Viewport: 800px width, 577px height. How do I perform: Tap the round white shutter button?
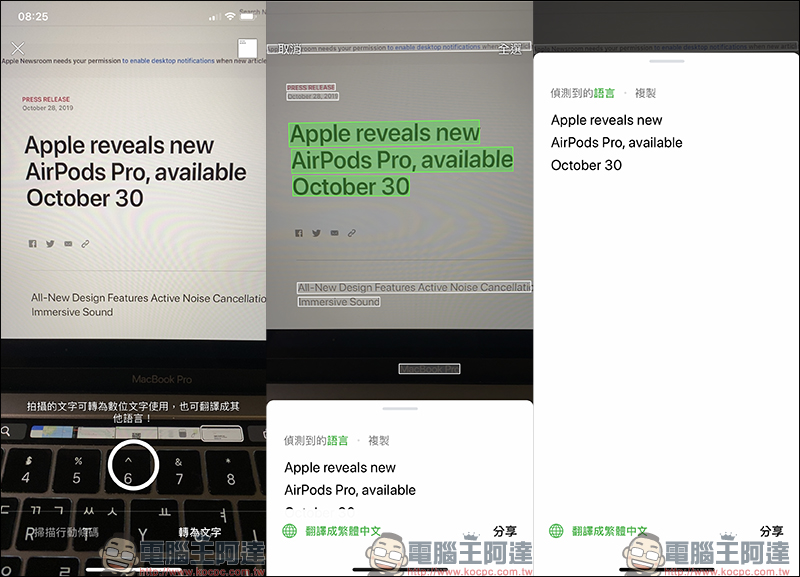pos(133,465)
